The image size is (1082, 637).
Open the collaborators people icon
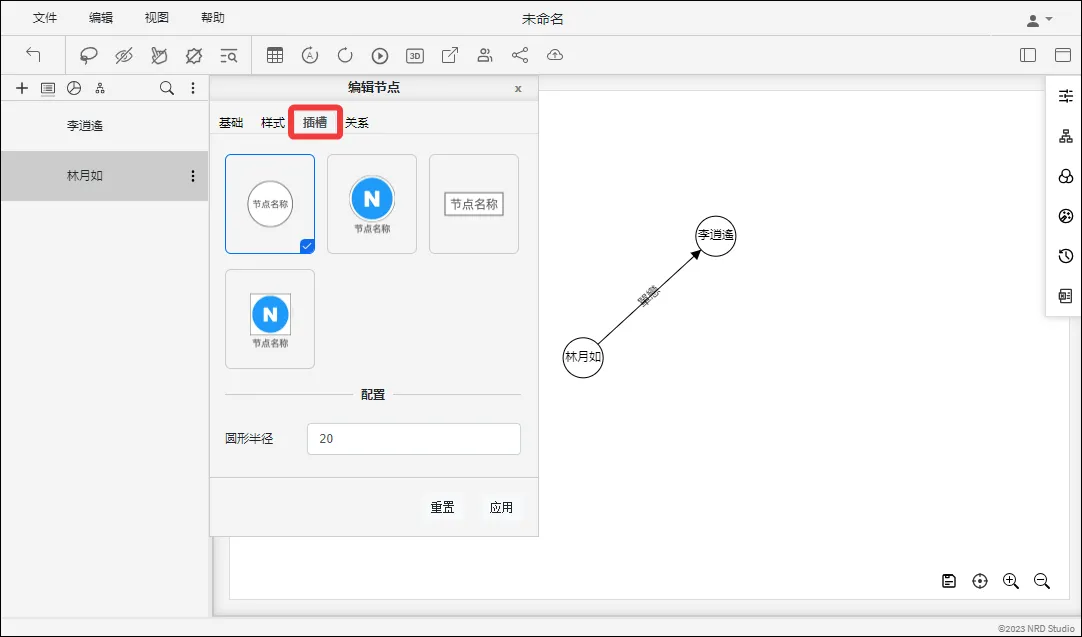[x=485, y=55]
